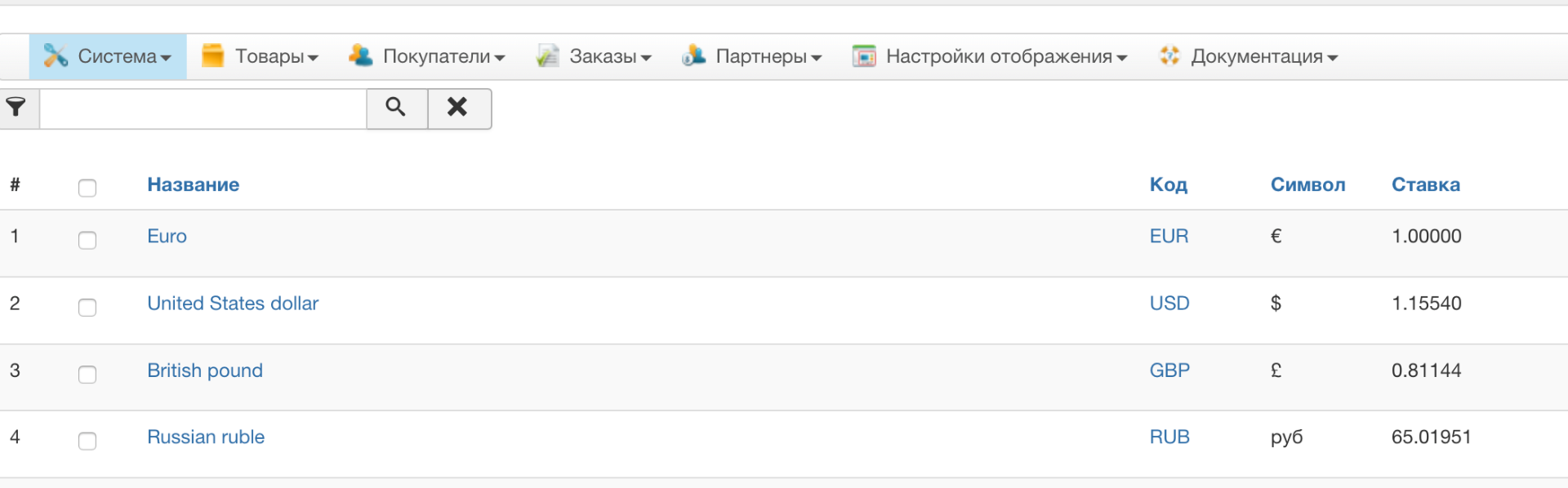Click the display settings icon
This screenshot has width=1568, height=488.
click(864, 55)
